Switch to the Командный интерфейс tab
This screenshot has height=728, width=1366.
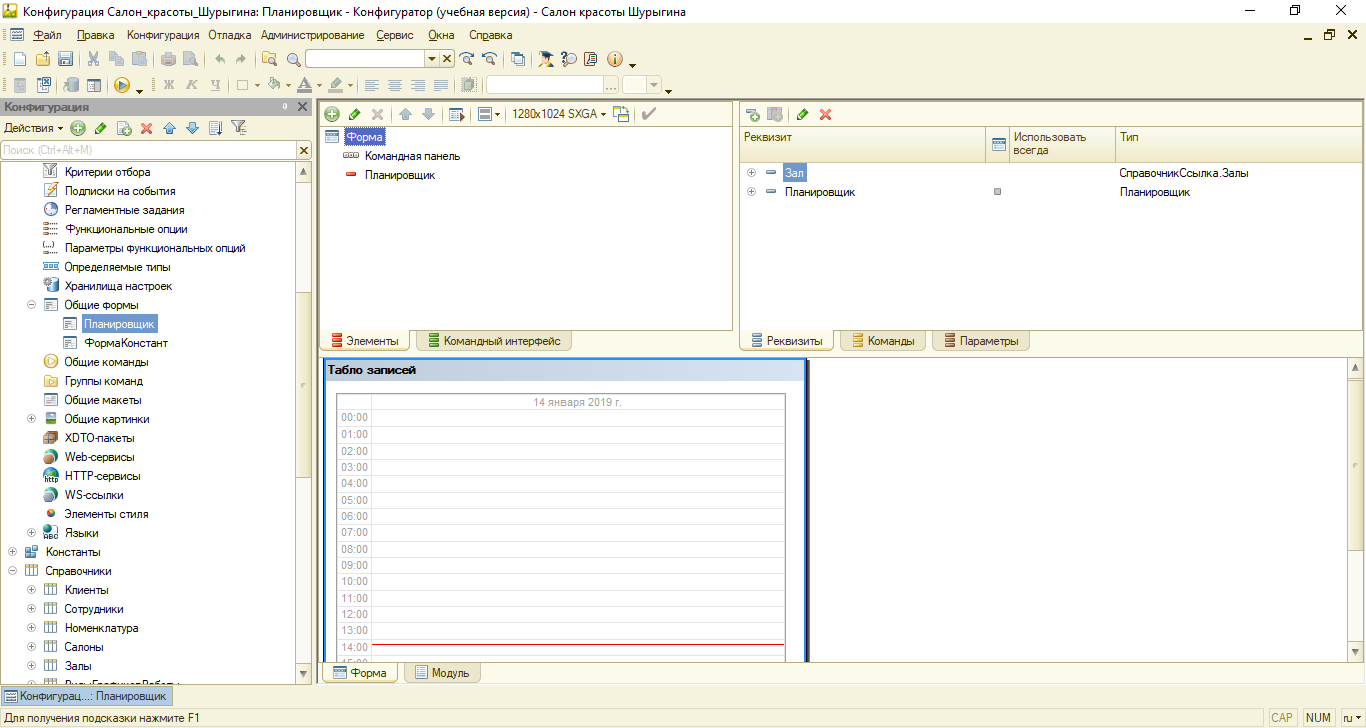pyautogui.click(x=494, y=341)
